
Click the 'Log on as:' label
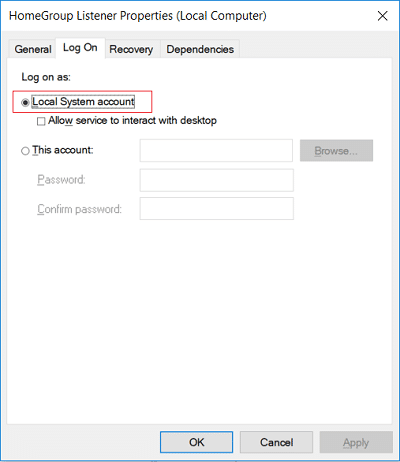click(46, 77)
